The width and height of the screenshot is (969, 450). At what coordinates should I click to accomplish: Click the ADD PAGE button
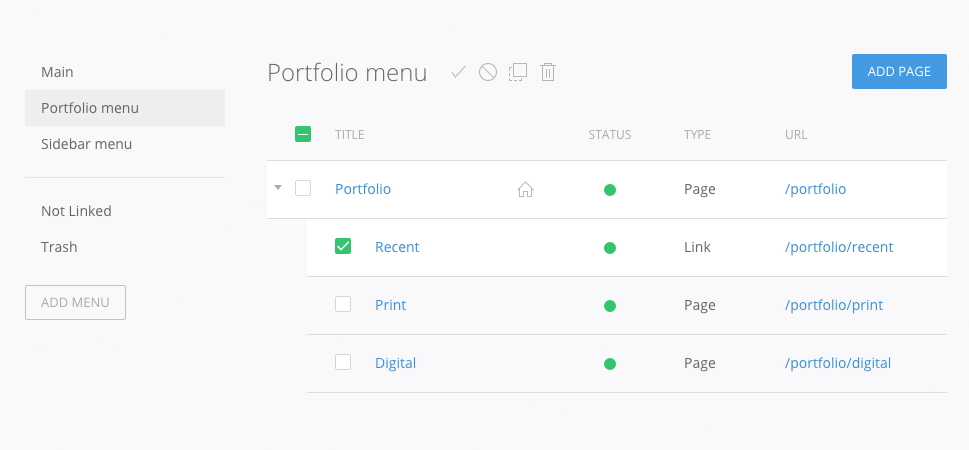(899, 71)
